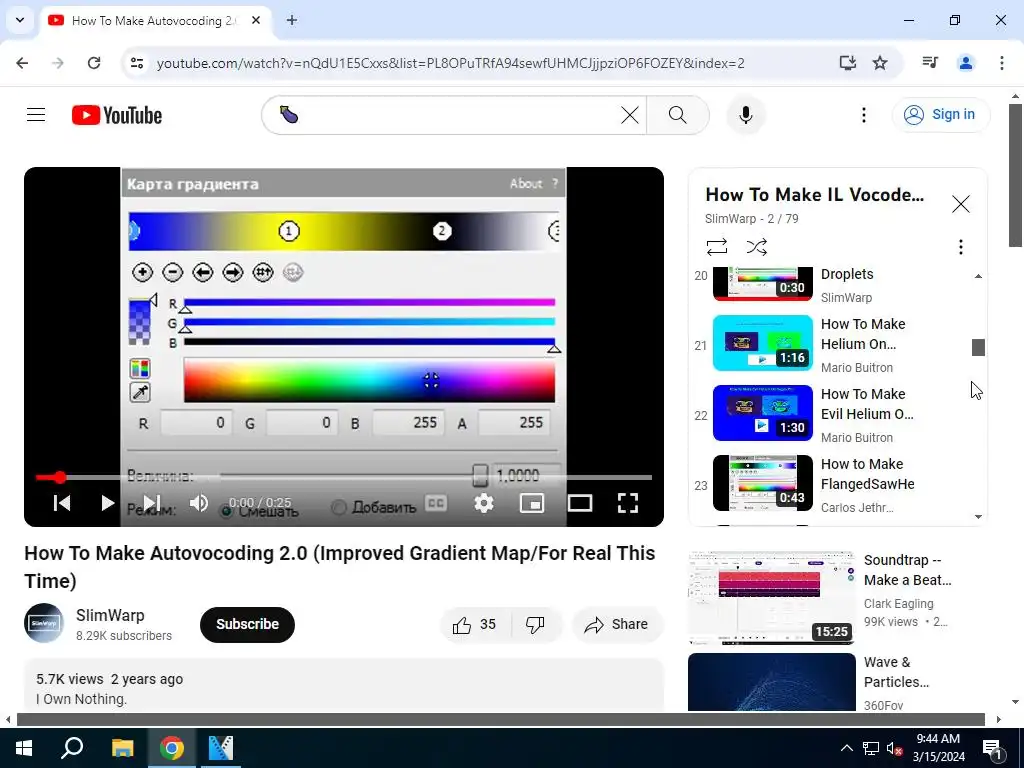The width and height of the screenshot is (1024, 768).
Task: Skip to next video in playlist
Action: click(152, 503)
